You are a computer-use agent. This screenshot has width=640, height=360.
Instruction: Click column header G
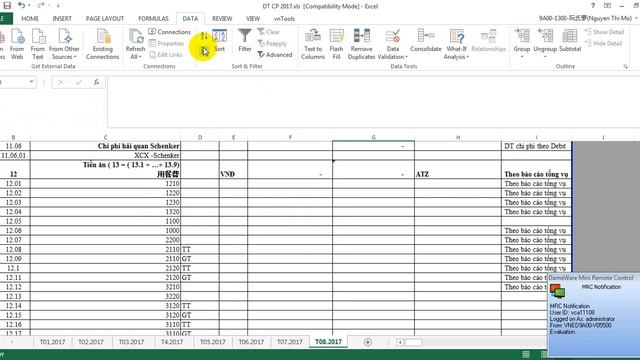pyautogui.click(x=373, y=138)
